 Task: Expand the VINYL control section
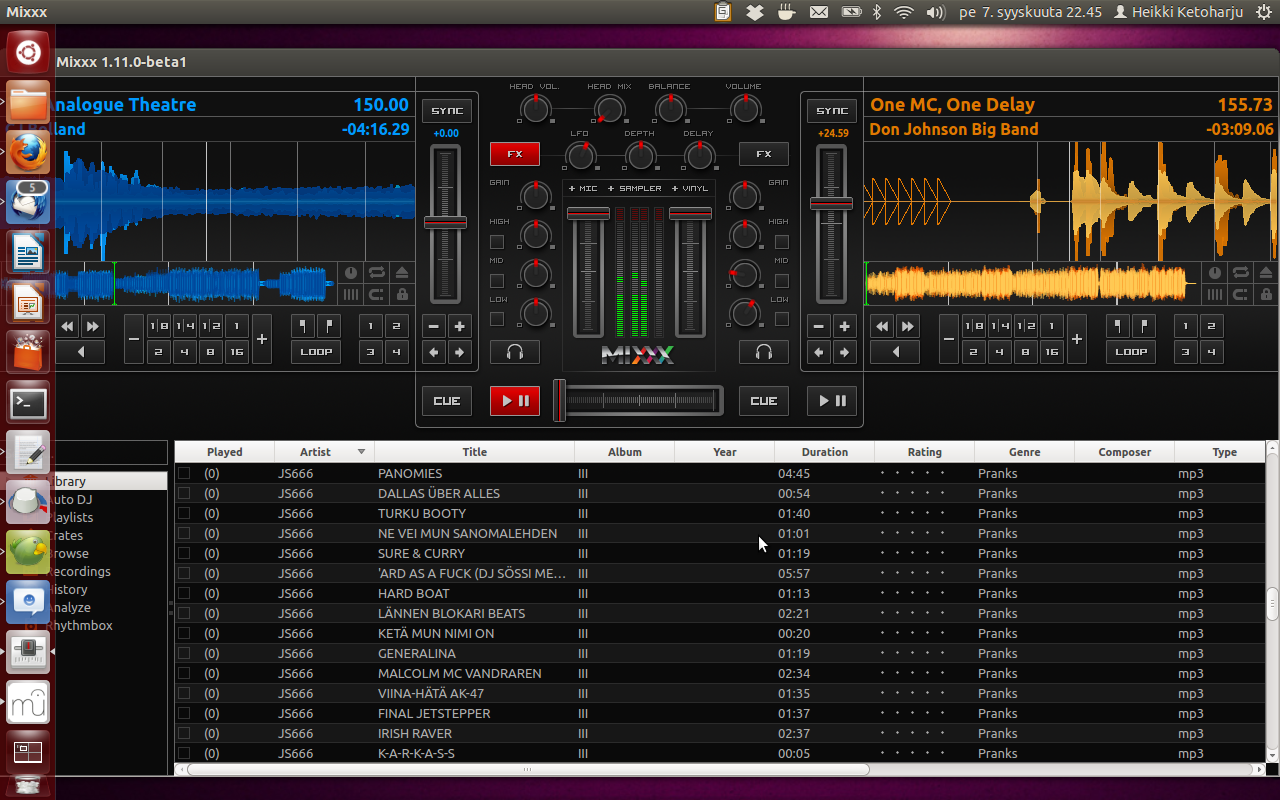(689, 189)
